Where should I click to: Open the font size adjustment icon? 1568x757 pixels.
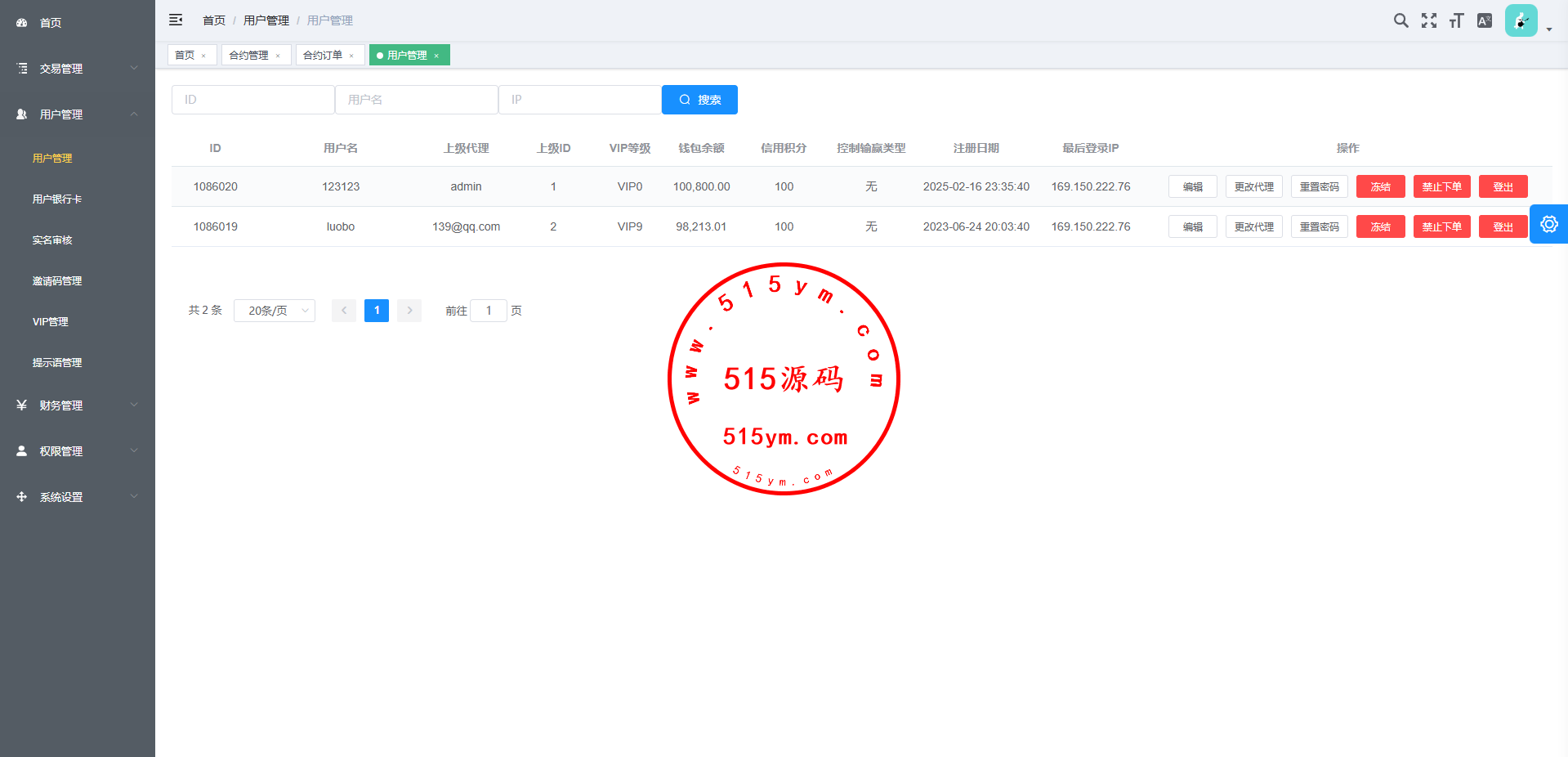click(1456, 20)
